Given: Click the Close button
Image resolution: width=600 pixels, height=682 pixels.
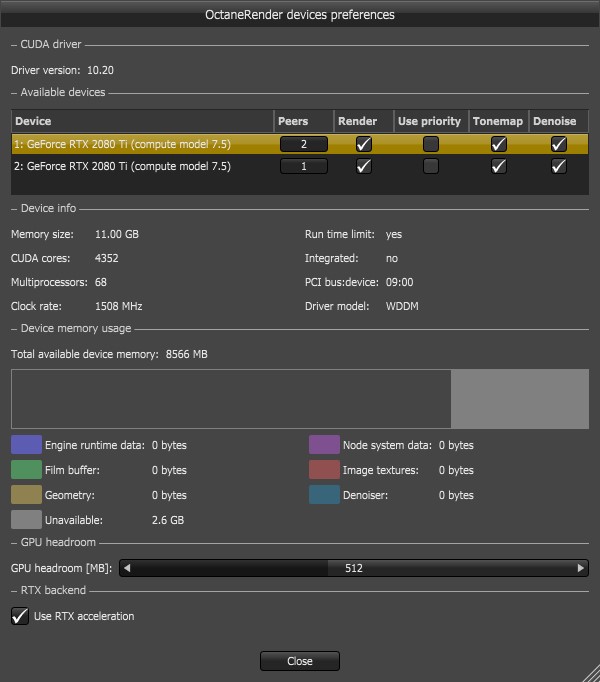Looking at the screenshot, I should [300, 661].
